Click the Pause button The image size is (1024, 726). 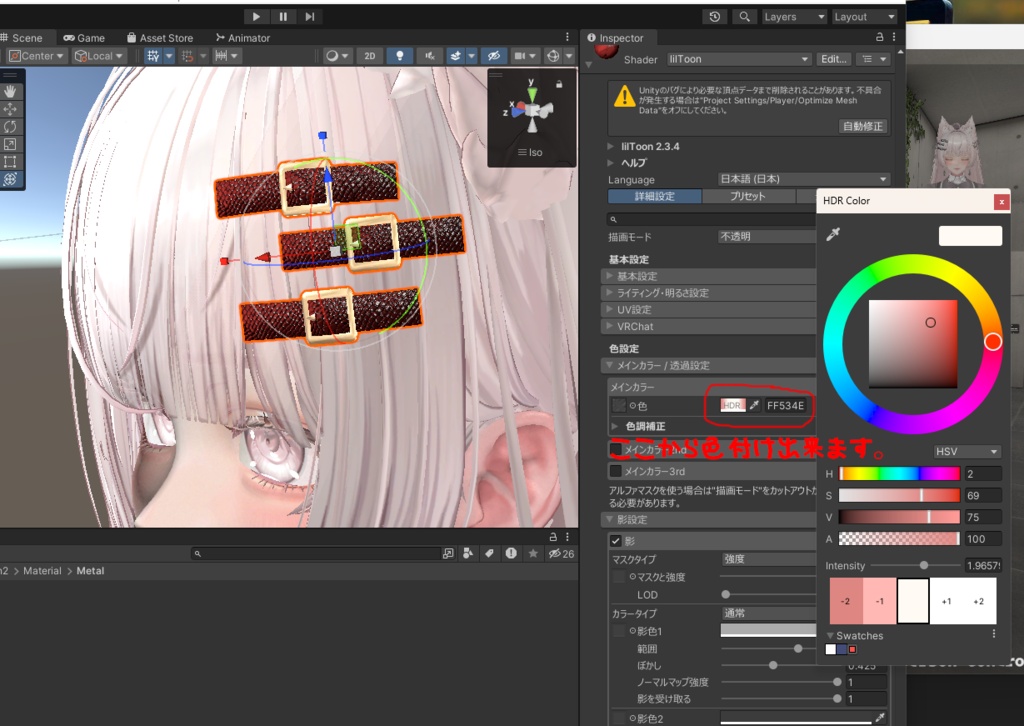click(283, 16)
